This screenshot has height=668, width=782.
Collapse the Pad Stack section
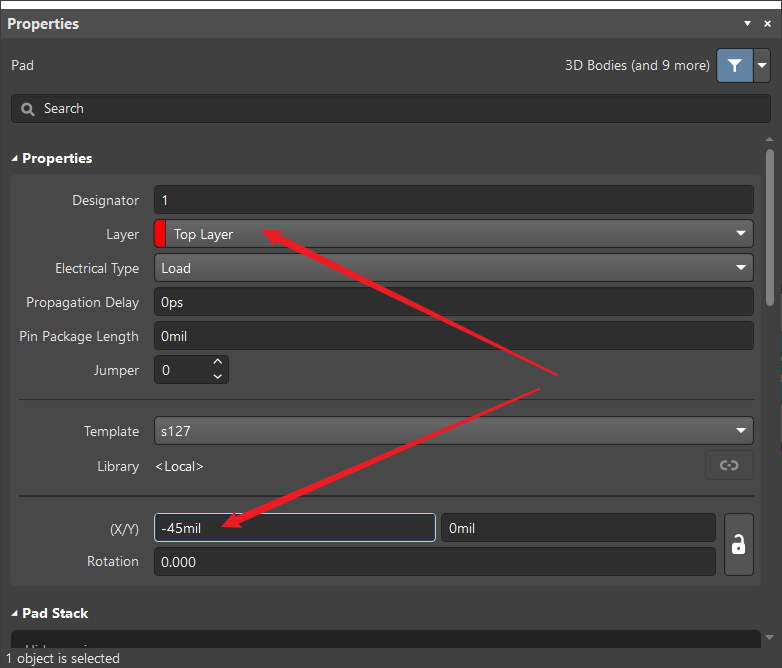click(14, 614)
